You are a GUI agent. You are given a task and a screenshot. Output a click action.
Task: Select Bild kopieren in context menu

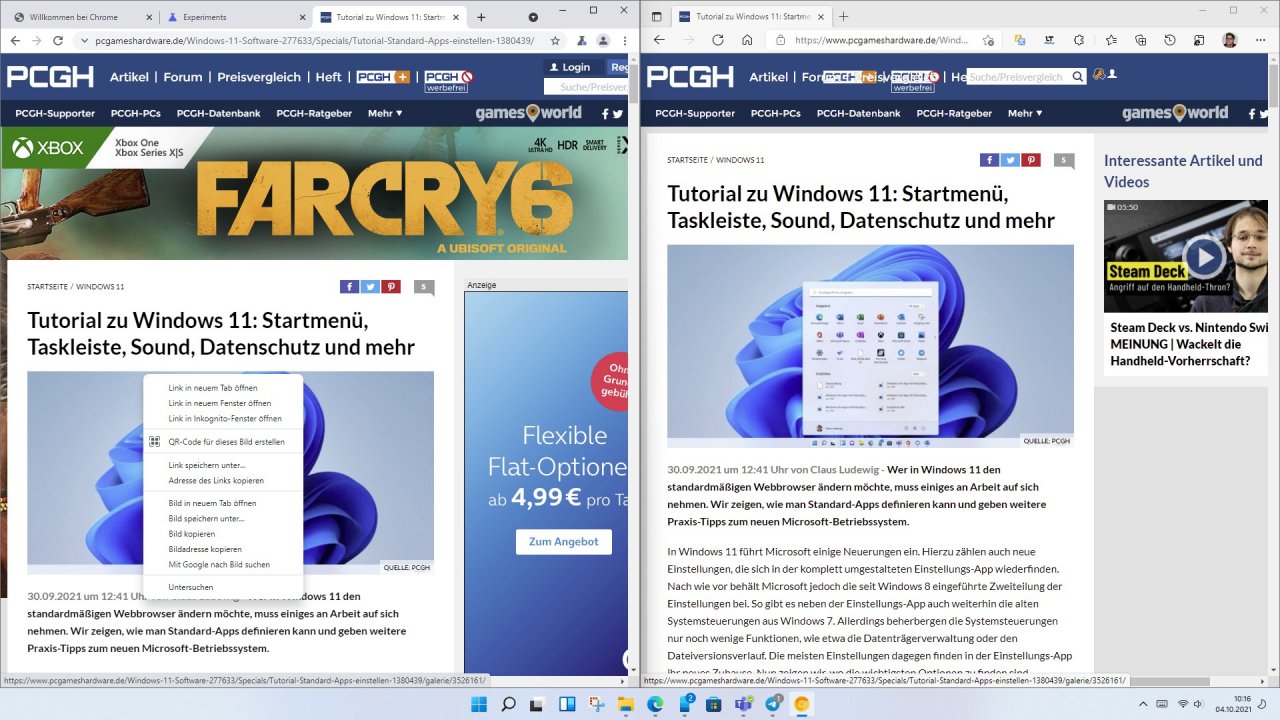click(x=223, y=534)
